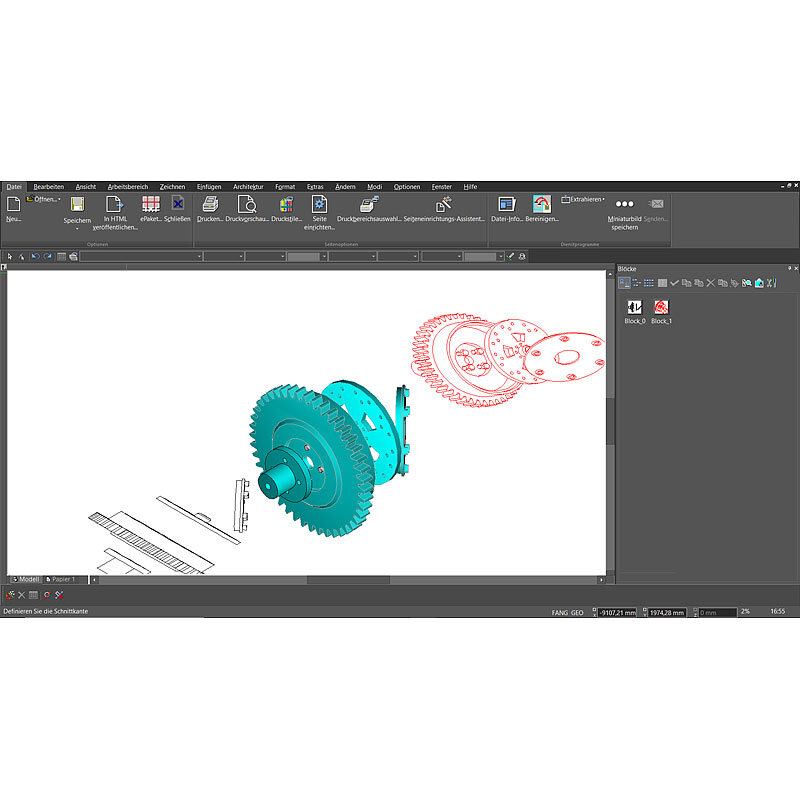Click the find block magnifier icon in Blöcke toolbar
The image size is (800, 800).
pyautogui.click(x=747, y=283)
